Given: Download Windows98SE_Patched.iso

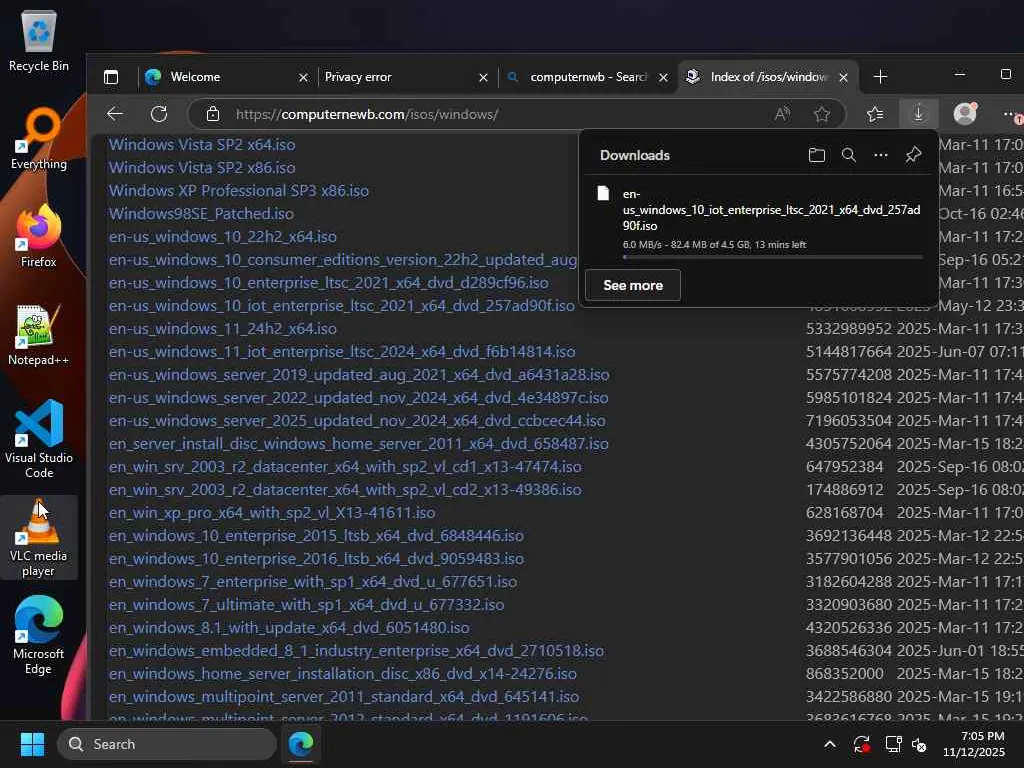Looking at the screenshot, I should coord(201,214).
